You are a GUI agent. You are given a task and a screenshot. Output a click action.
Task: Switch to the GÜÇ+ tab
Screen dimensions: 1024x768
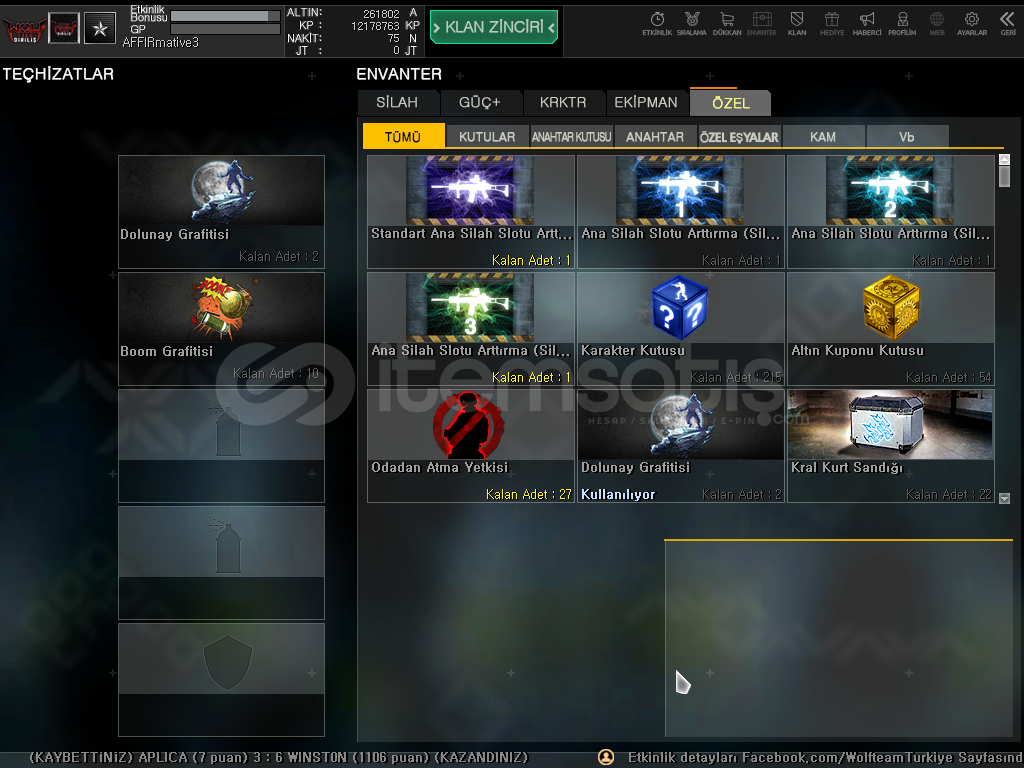[x=479, y=103]
